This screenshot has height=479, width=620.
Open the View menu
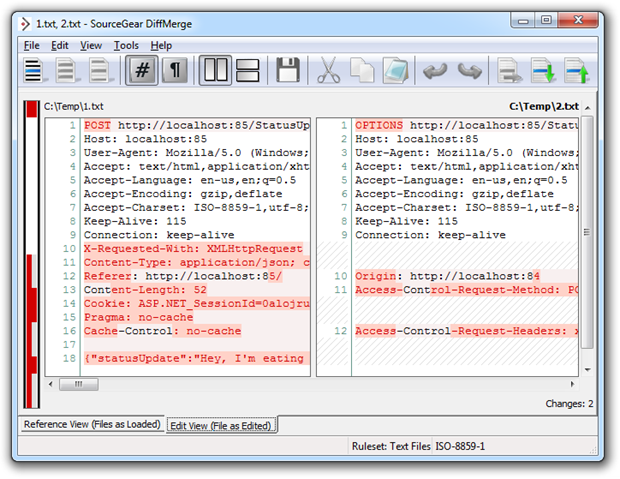coord(91,45)
